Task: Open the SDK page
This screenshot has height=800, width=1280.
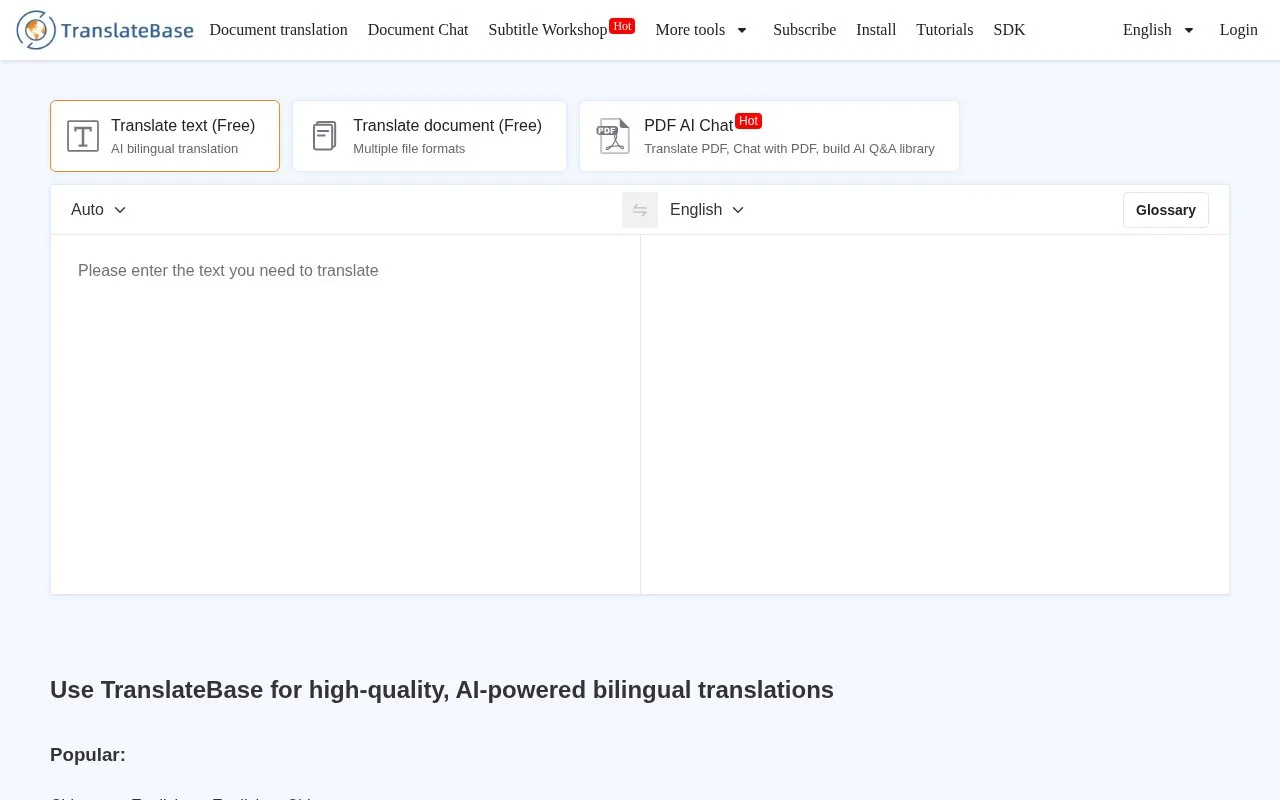Action: pos(1009,30)
